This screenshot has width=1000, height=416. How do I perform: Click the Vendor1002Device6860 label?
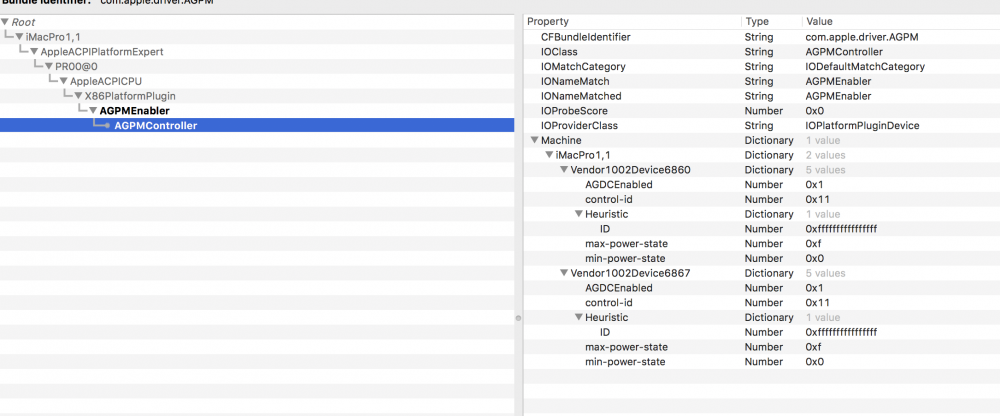point(631,170)
